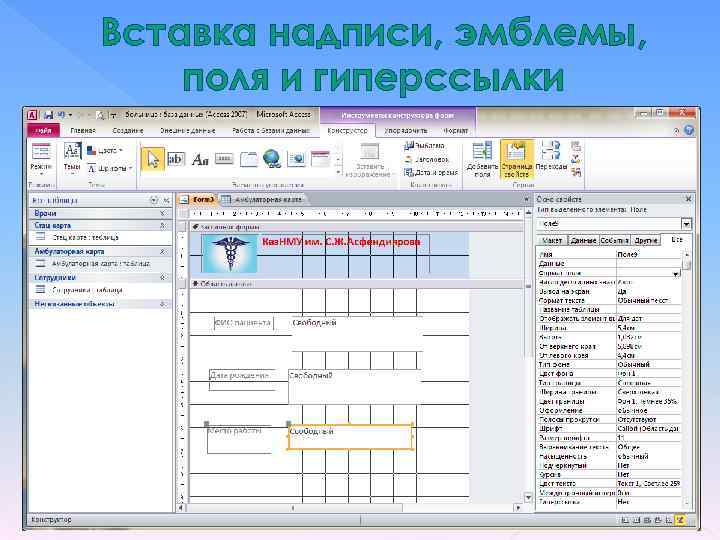Click the Область данных section bar
The height and width of the screenshot is (540, 720).
pyautogui.click(x=356, y=284)
